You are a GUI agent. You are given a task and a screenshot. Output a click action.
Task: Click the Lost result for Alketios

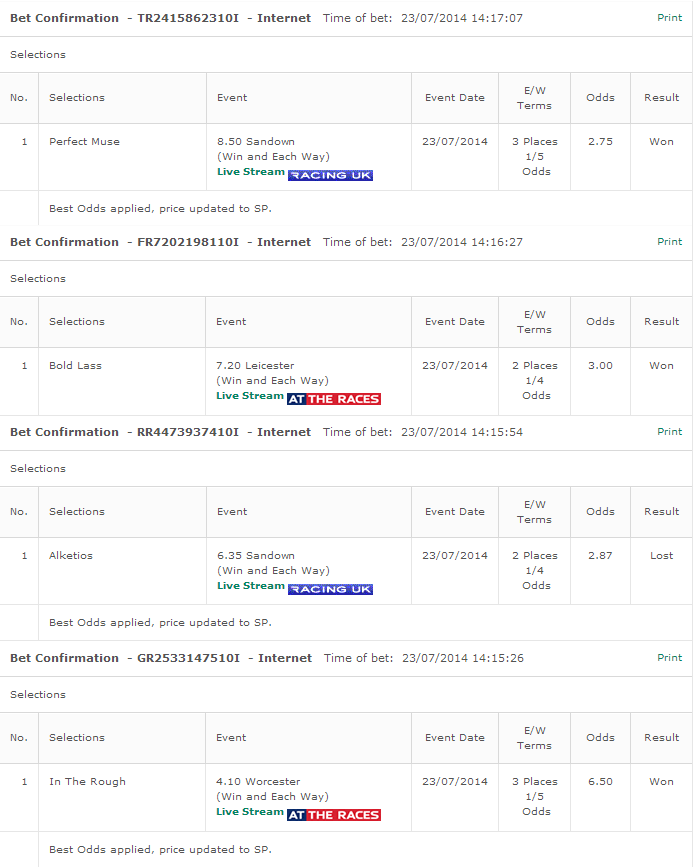point(661,556)
